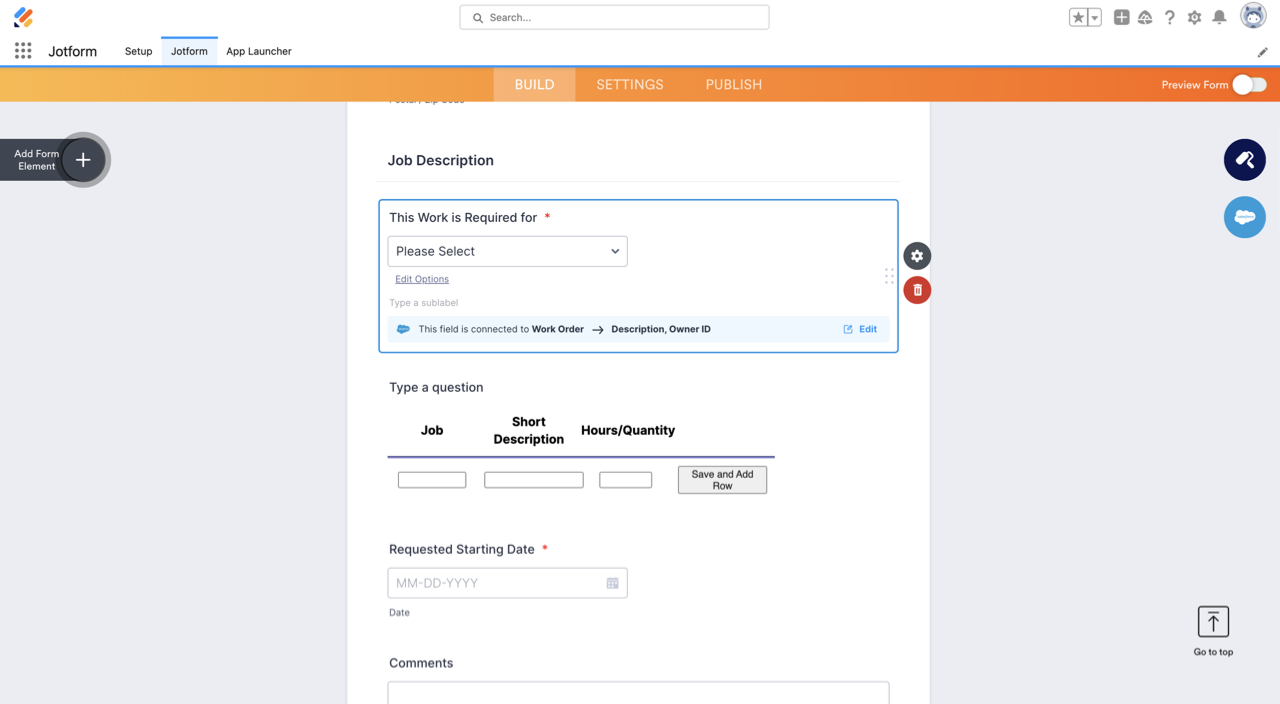Open the Form Designer paint roller icon
The width and height of the screenshot is (1280, 704).
1244,160
